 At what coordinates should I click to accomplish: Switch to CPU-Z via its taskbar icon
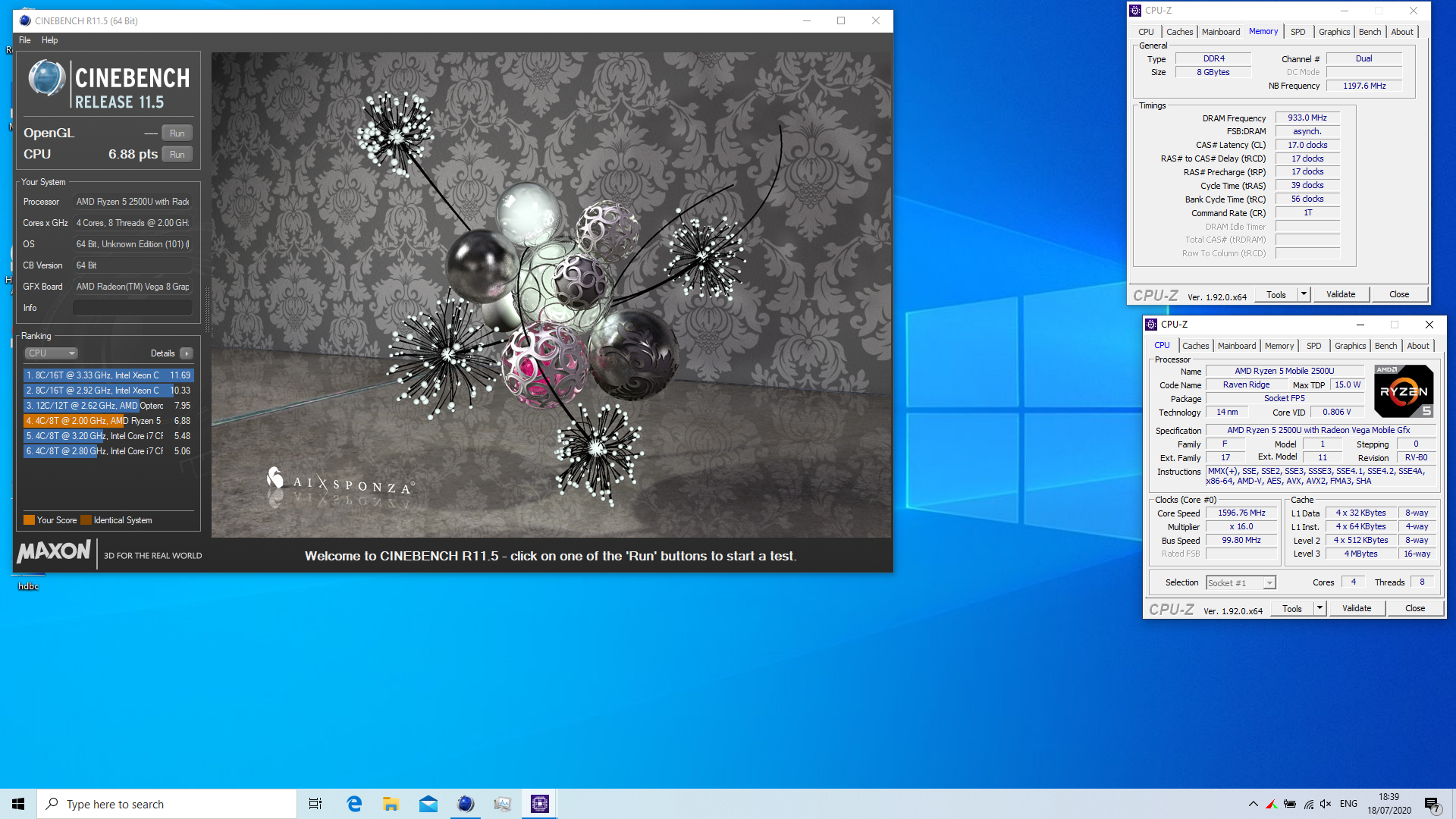539,804
